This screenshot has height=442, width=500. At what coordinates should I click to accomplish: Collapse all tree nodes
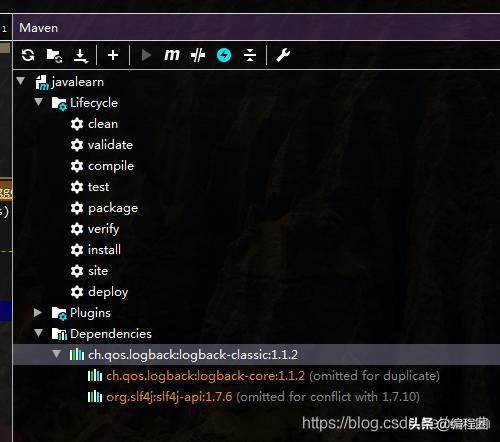(x=250, y=55)
